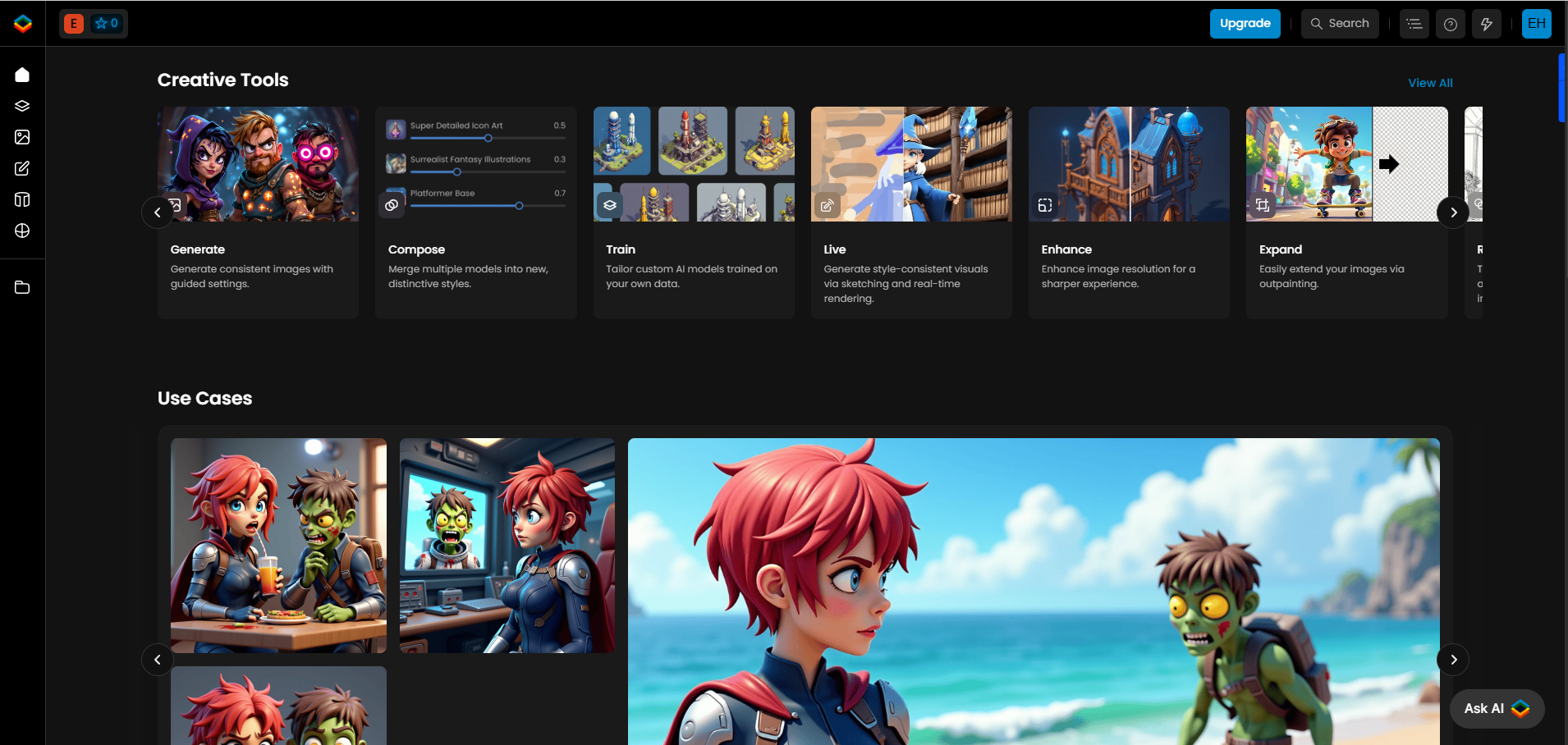Open the Enhance tool card title
This screenshot has width=1568, height=745.
click(1066, 249)
